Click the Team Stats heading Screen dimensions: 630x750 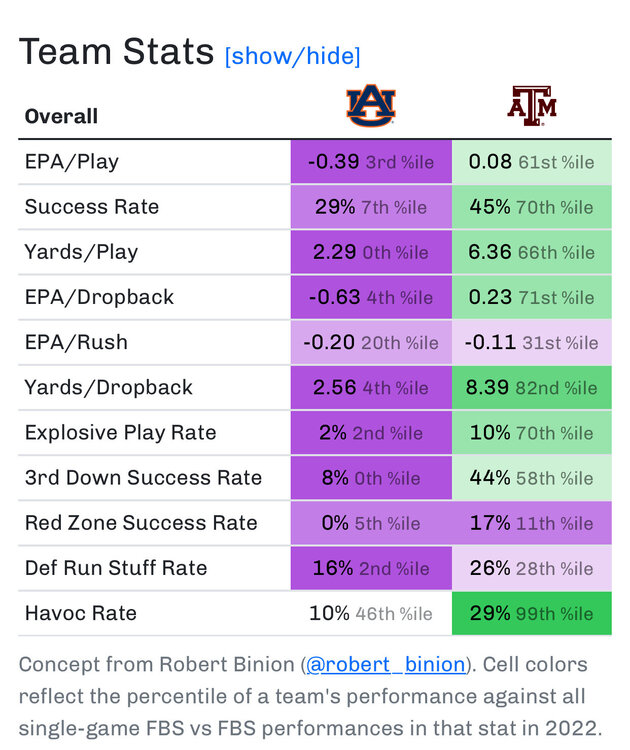click(x=116, y=52)
